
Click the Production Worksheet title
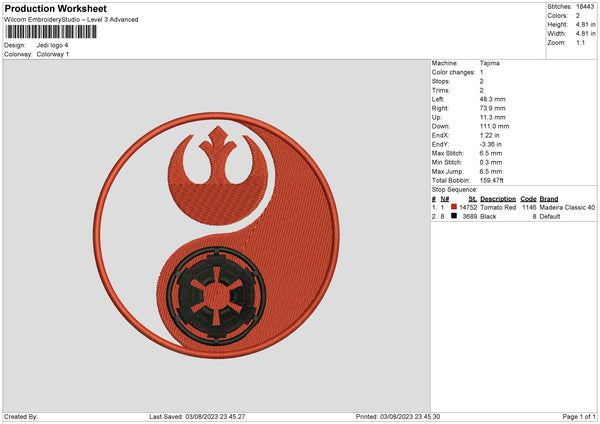[x=55, y=8]
